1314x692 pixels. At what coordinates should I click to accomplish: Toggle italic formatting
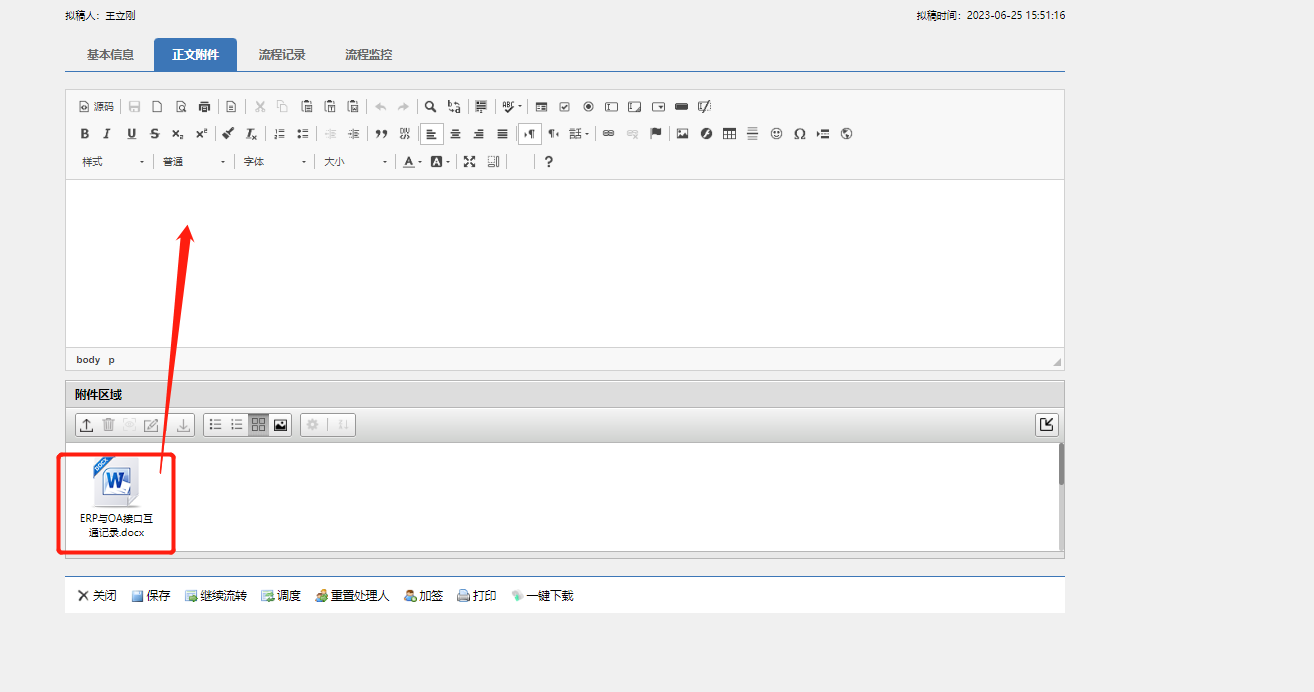tap(107, 133)
